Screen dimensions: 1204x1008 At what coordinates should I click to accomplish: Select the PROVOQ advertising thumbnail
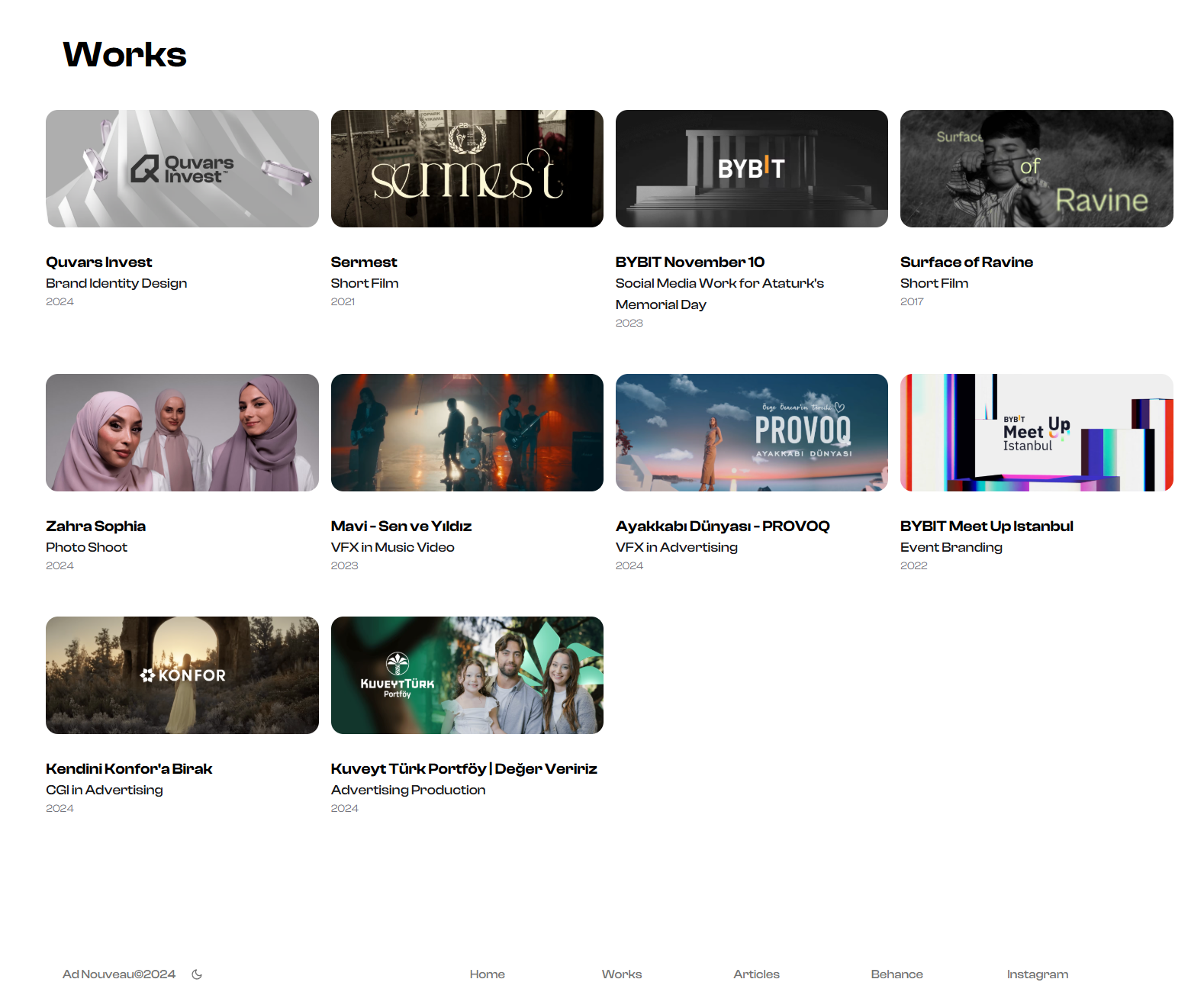pyautogui.click(x=752, y=433)
